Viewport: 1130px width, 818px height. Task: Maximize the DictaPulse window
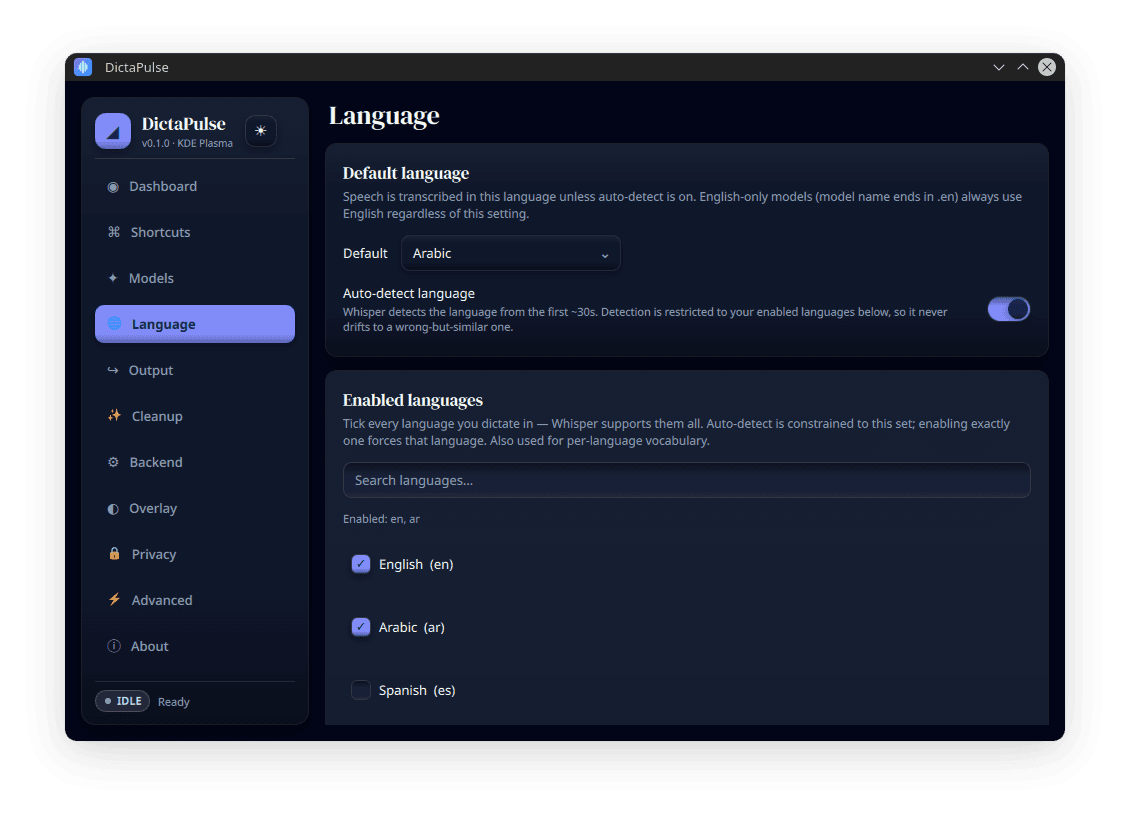[1023, 67]
